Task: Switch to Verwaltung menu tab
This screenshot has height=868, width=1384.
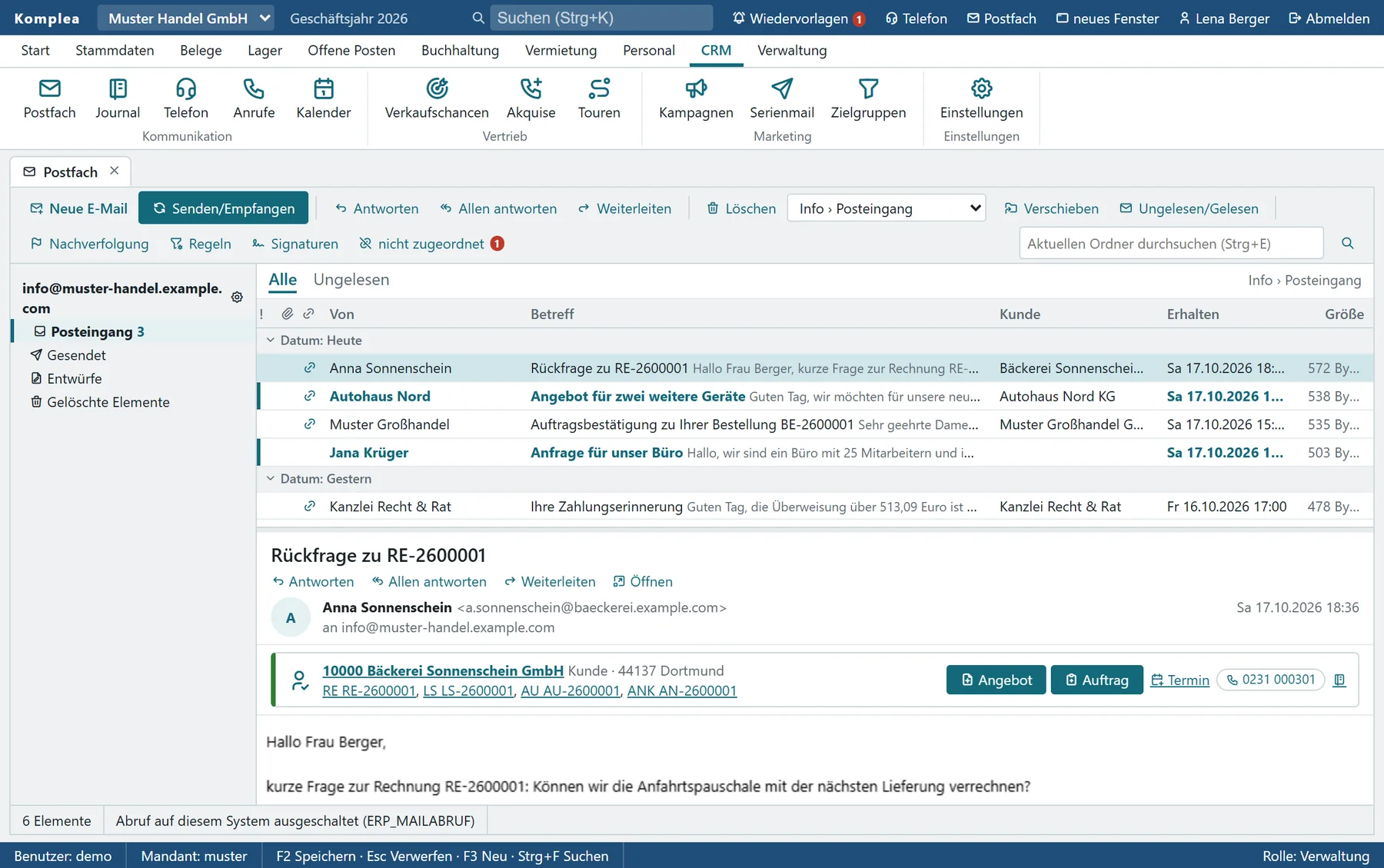Action: pyautogui.click(x=792, y=50)
